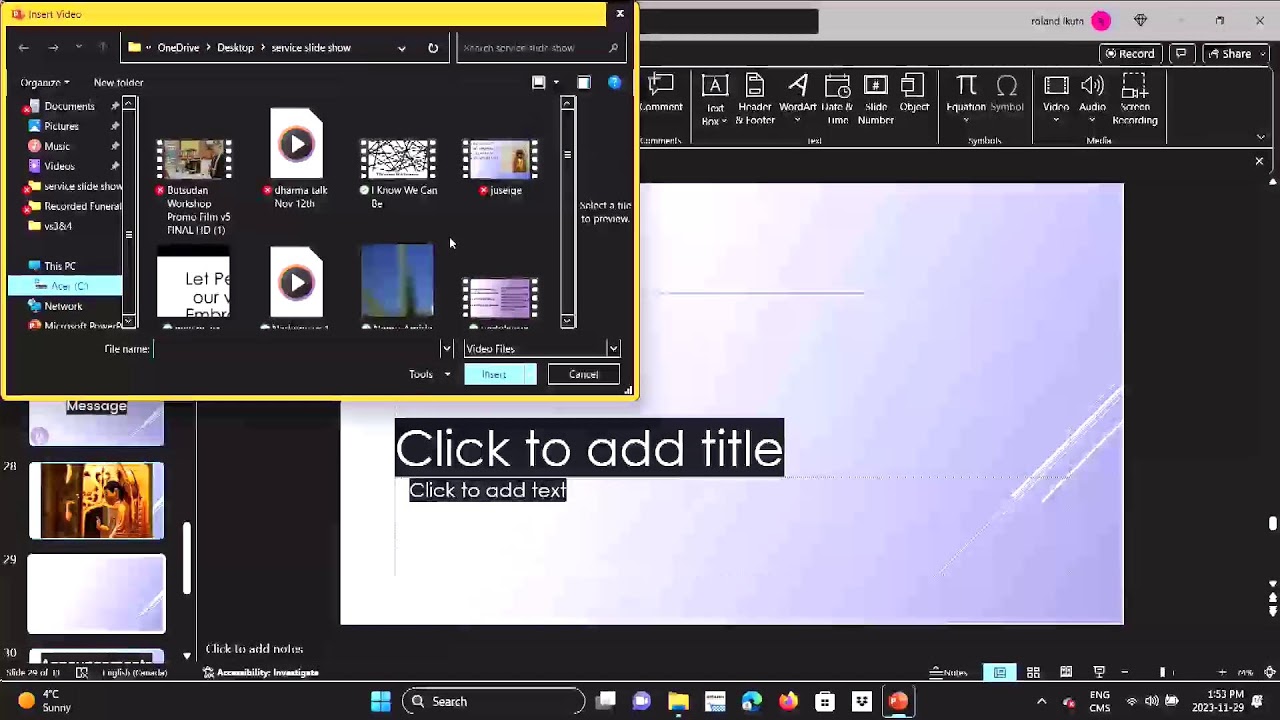Click New folder in the dialog toolbar
Viewport: 1280px width, 720px height.
pyautogui.click(x=118, y=82)
